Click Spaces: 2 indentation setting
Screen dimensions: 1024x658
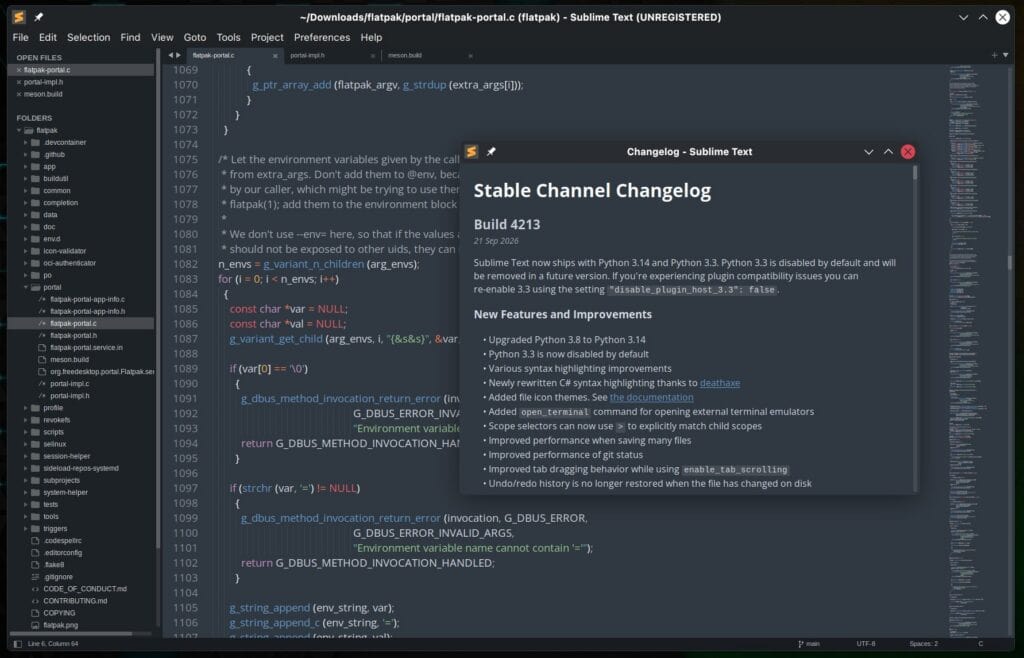(x=923, y=644)
